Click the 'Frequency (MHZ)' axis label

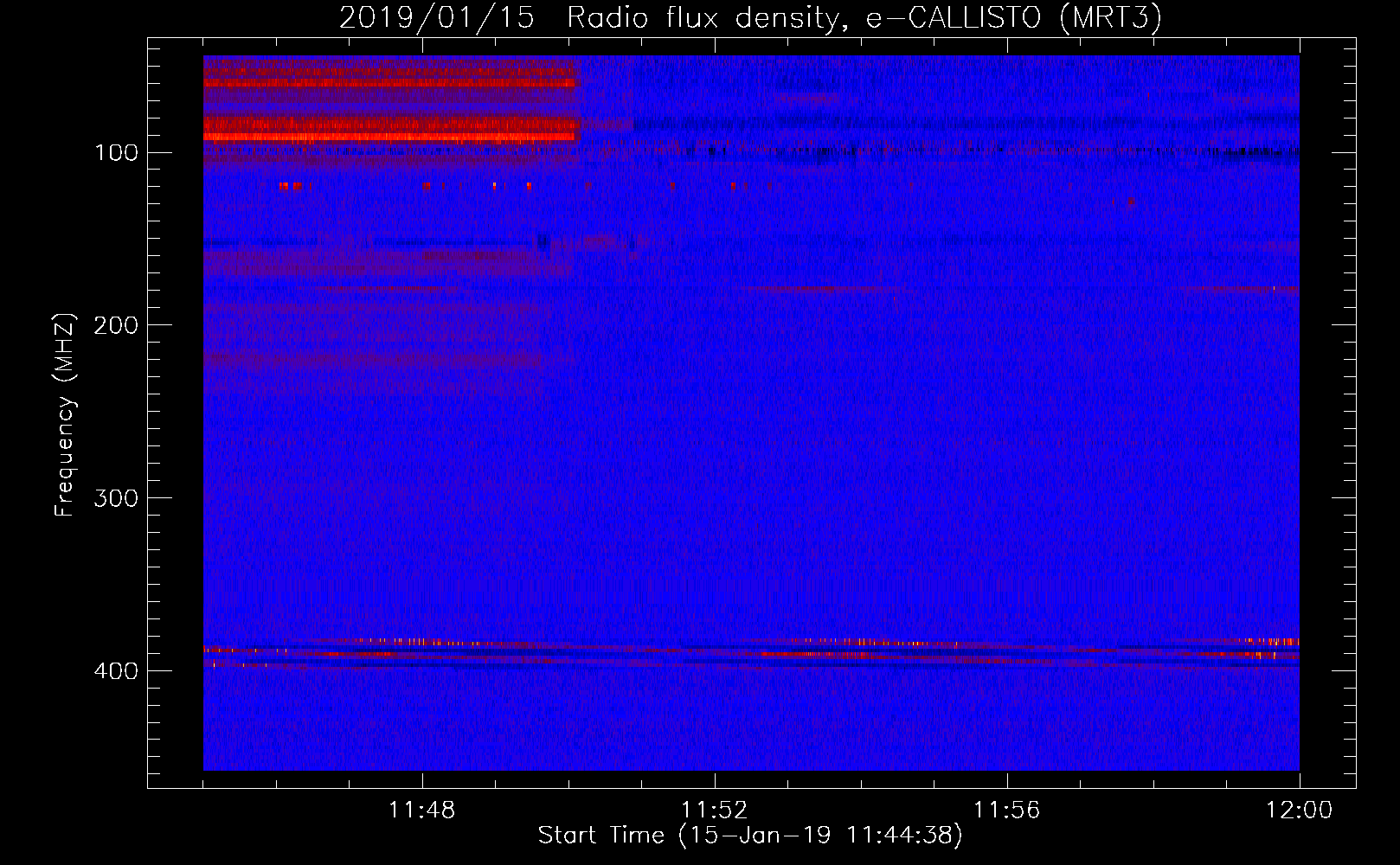click(65, 414)
